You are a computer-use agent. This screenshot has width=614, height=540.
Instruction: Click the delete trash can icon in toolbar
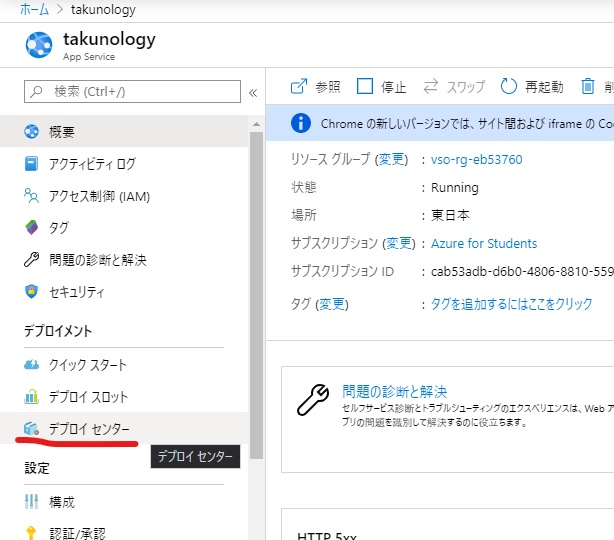point(587,86)
